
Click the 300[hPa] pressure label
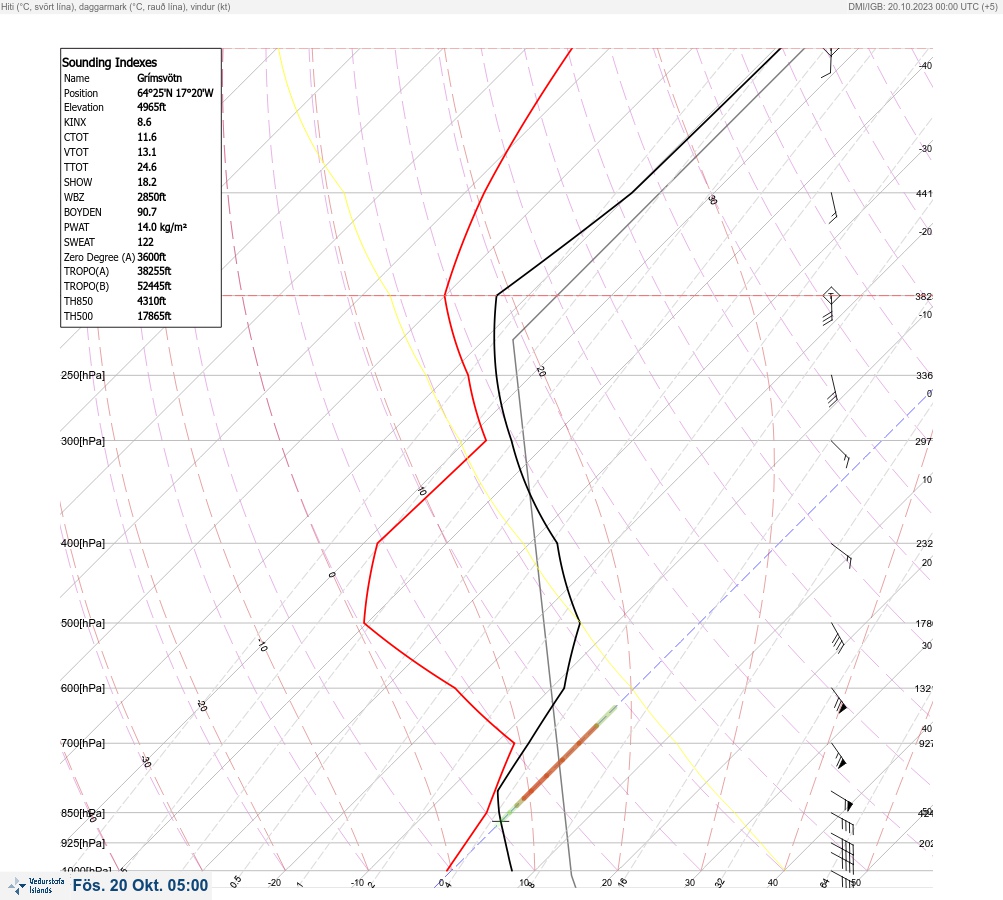pos(83,441)
